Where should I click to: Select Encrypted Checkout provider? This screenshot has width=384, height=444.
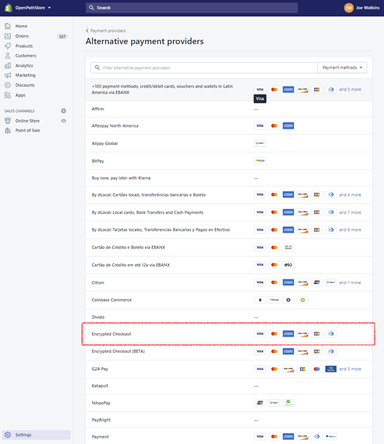(x=229, y=334)
